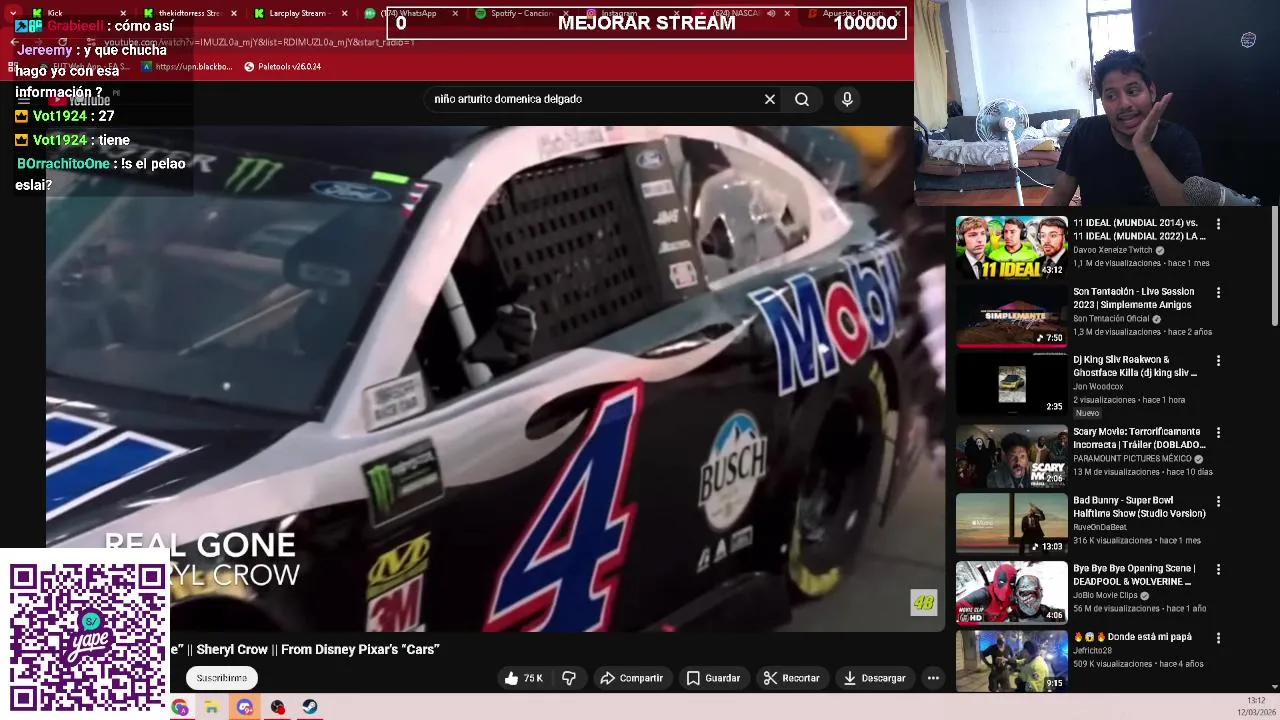
Task: Open options menu for 'Donde está mi papá' video
Action: [x=1218, y=637]
